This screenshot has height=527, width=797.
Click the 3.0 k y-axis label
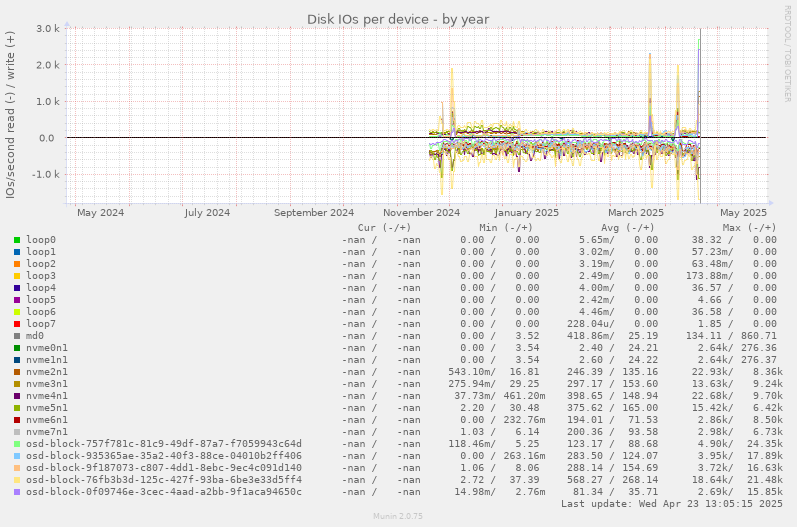tap(48, 28)
